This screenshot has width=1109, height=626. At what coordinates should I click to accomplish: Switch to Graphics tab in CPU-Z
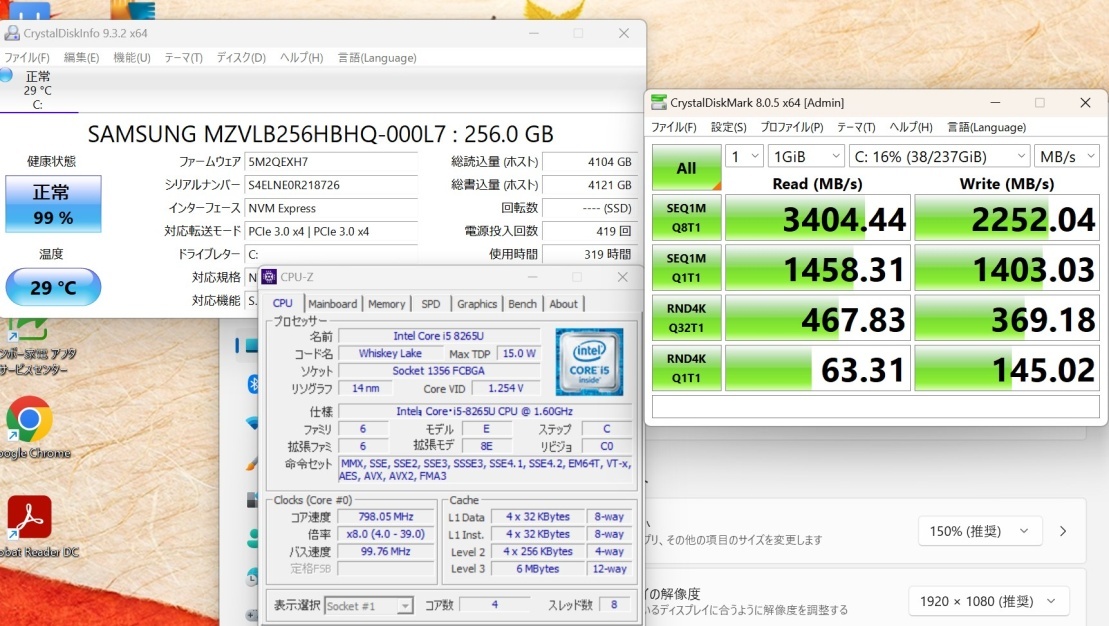coord(477,304)
